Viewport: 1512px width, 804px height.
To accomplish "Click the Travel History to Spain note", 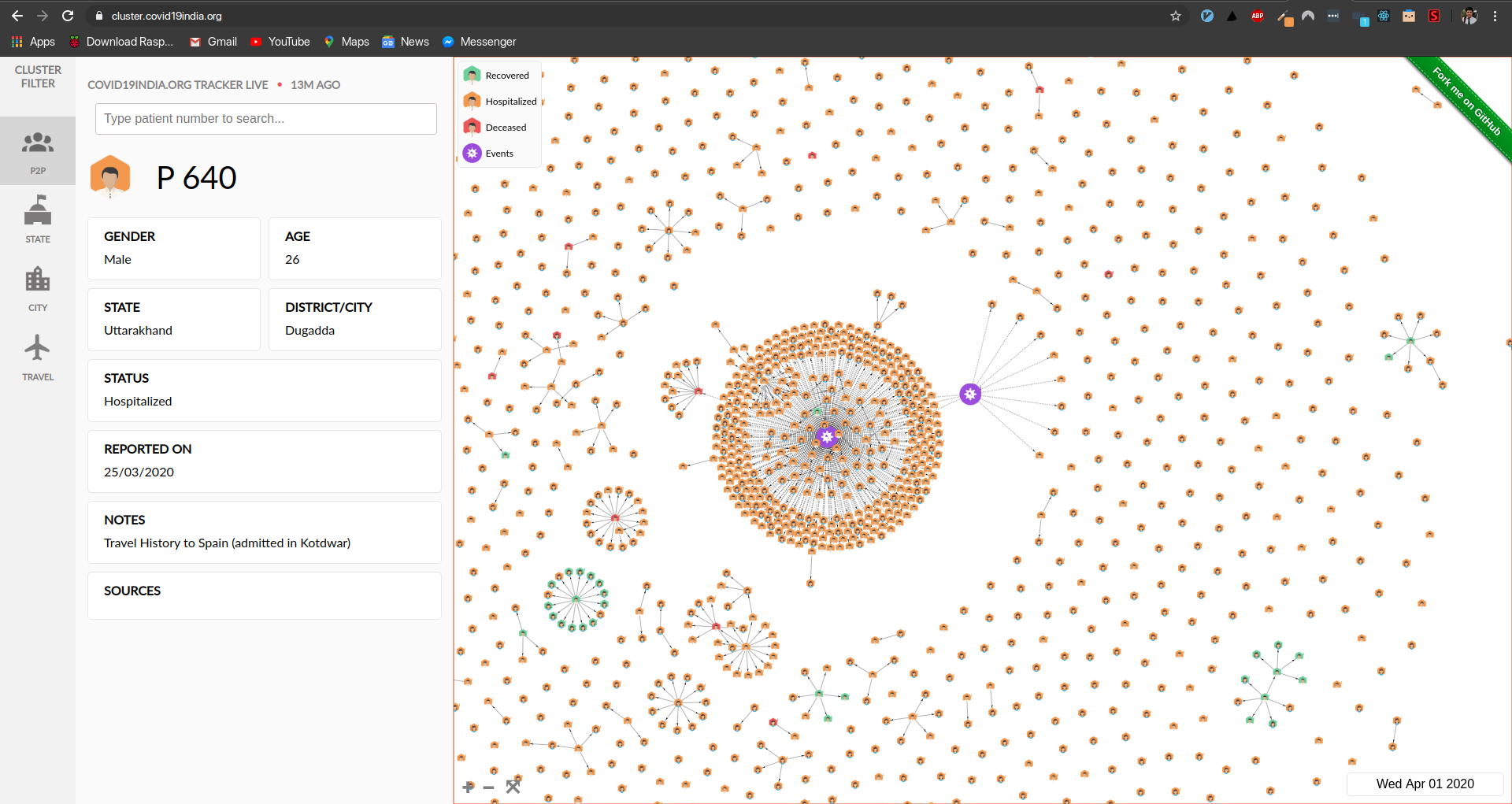I will (x=227, y=543).
